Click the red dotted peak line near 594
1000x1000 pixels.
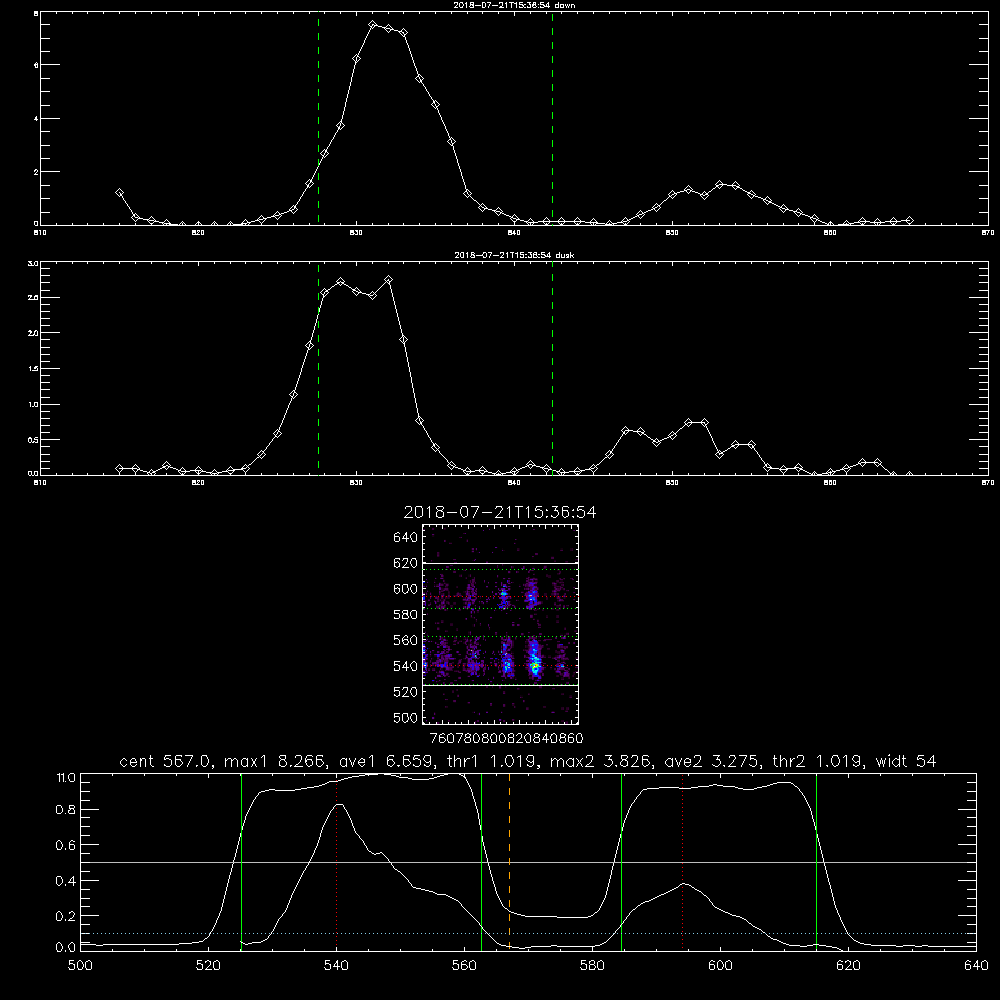[x=682, y=861]
